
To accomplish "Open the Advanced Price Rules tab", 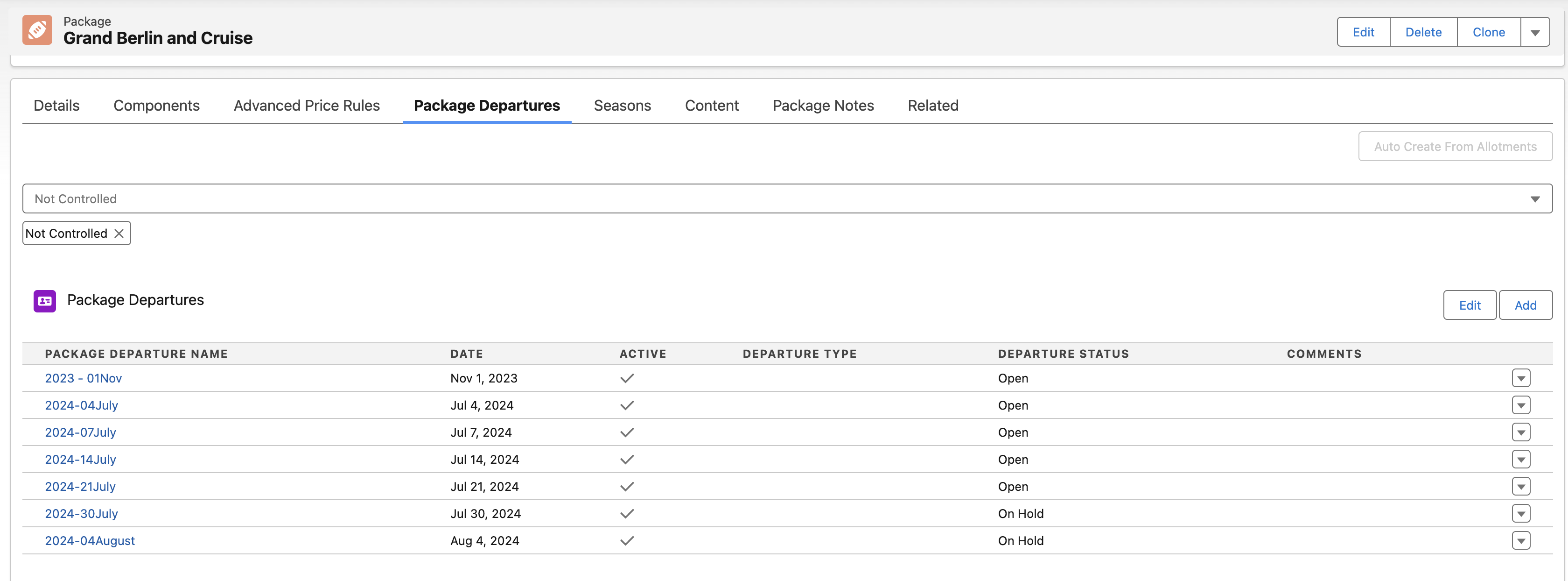I will click(x=306, y=106).
